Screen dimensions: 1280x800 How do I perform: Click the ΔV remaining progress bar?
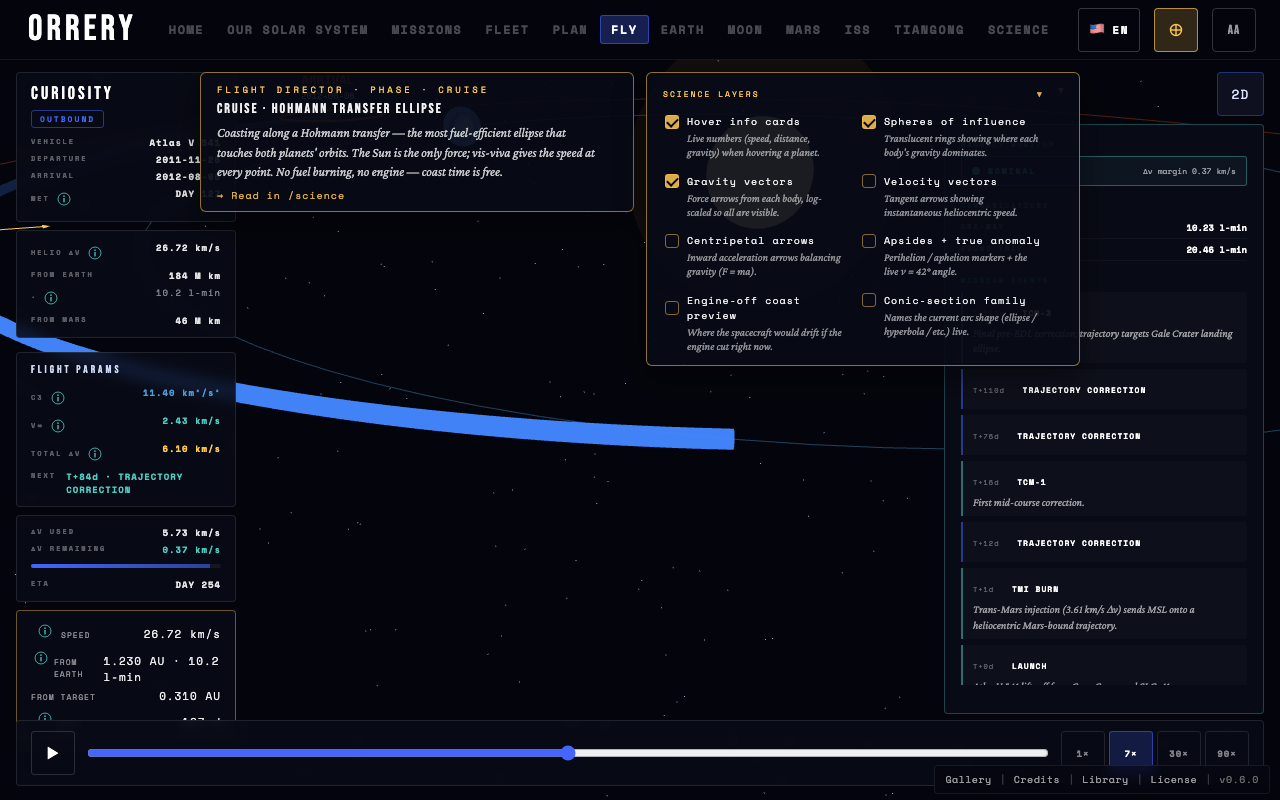tap(126, 566)
